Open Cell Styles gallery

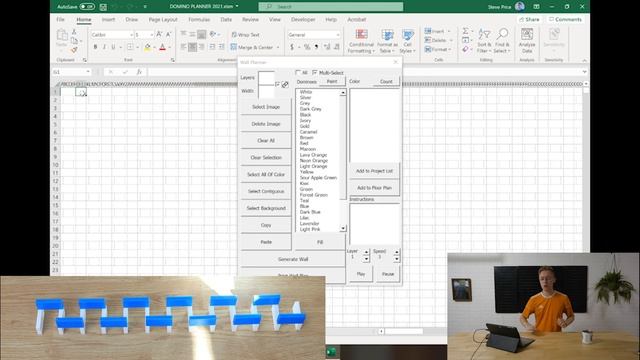(x=407, y=41)
